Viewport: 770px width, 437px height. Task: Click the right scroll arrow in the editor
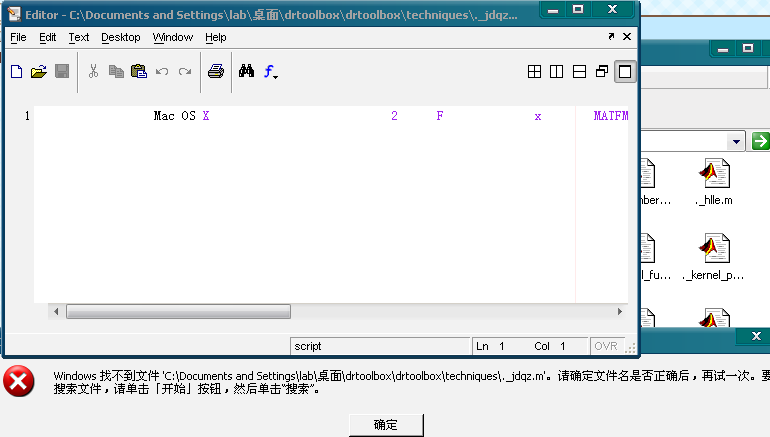tap(620, 311)
